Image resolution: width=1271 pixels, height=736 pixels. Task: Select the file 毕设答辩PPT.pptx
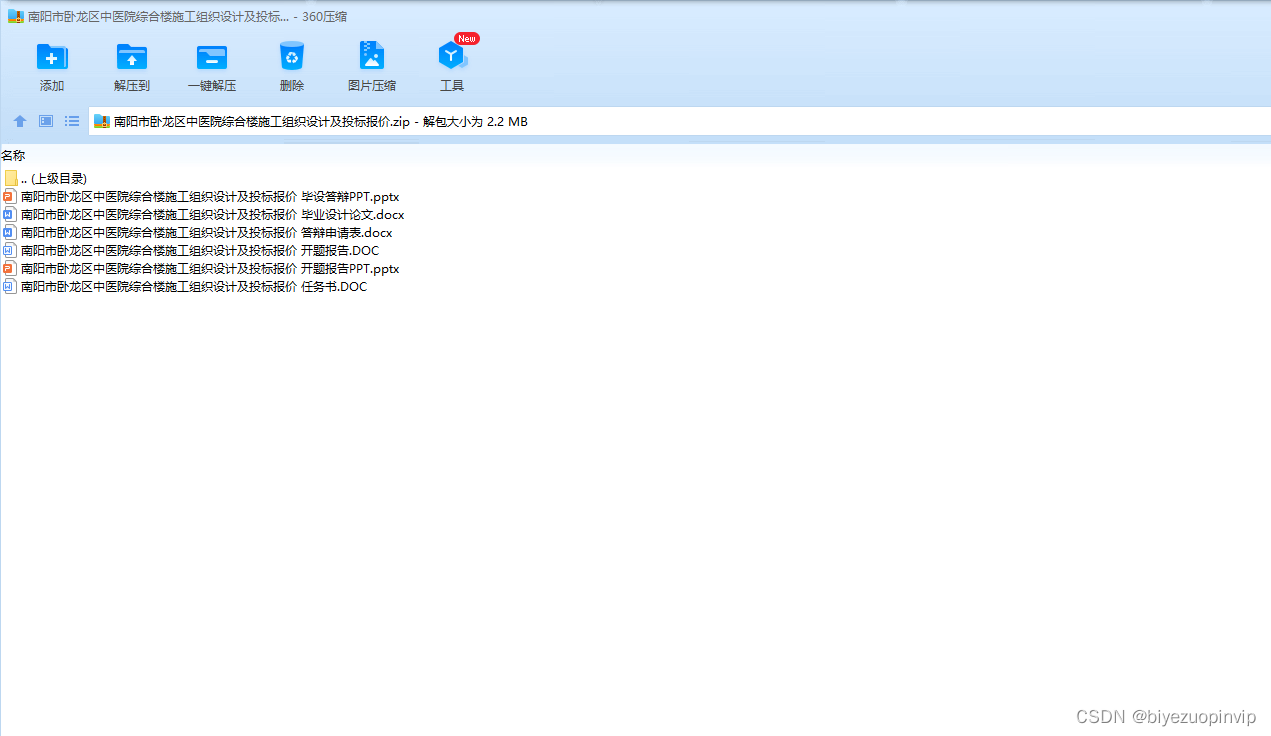(201, 197)
